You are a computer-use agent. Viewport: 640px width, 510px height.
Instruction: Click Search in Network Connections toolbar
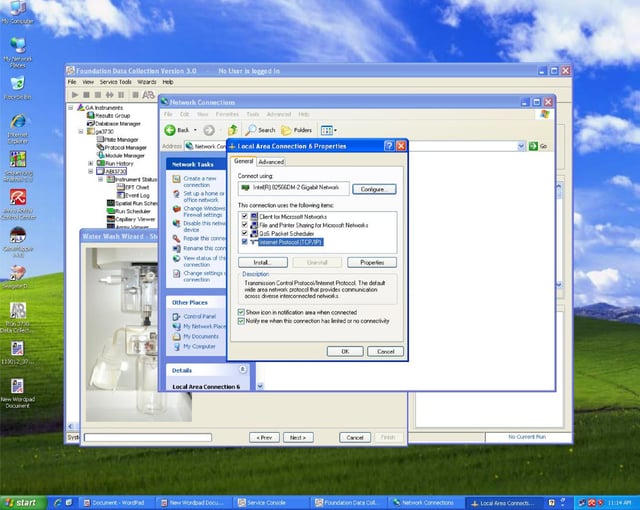click(261, 130)
